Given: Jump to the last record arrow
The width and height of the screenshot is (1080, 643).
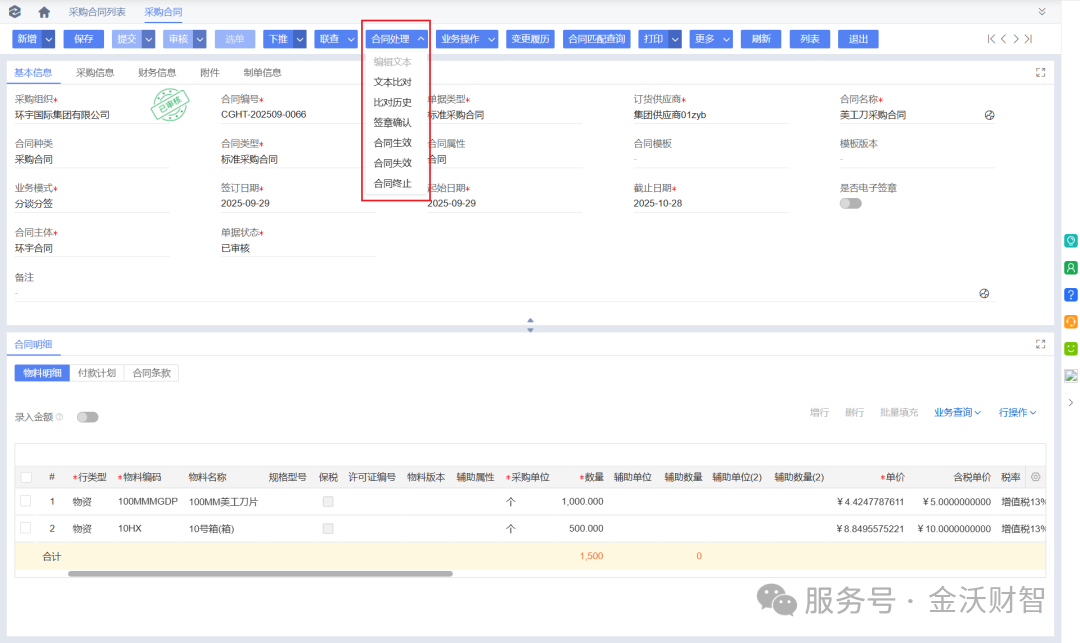Looking at the screenshot, I should [x=1028, y=39].
